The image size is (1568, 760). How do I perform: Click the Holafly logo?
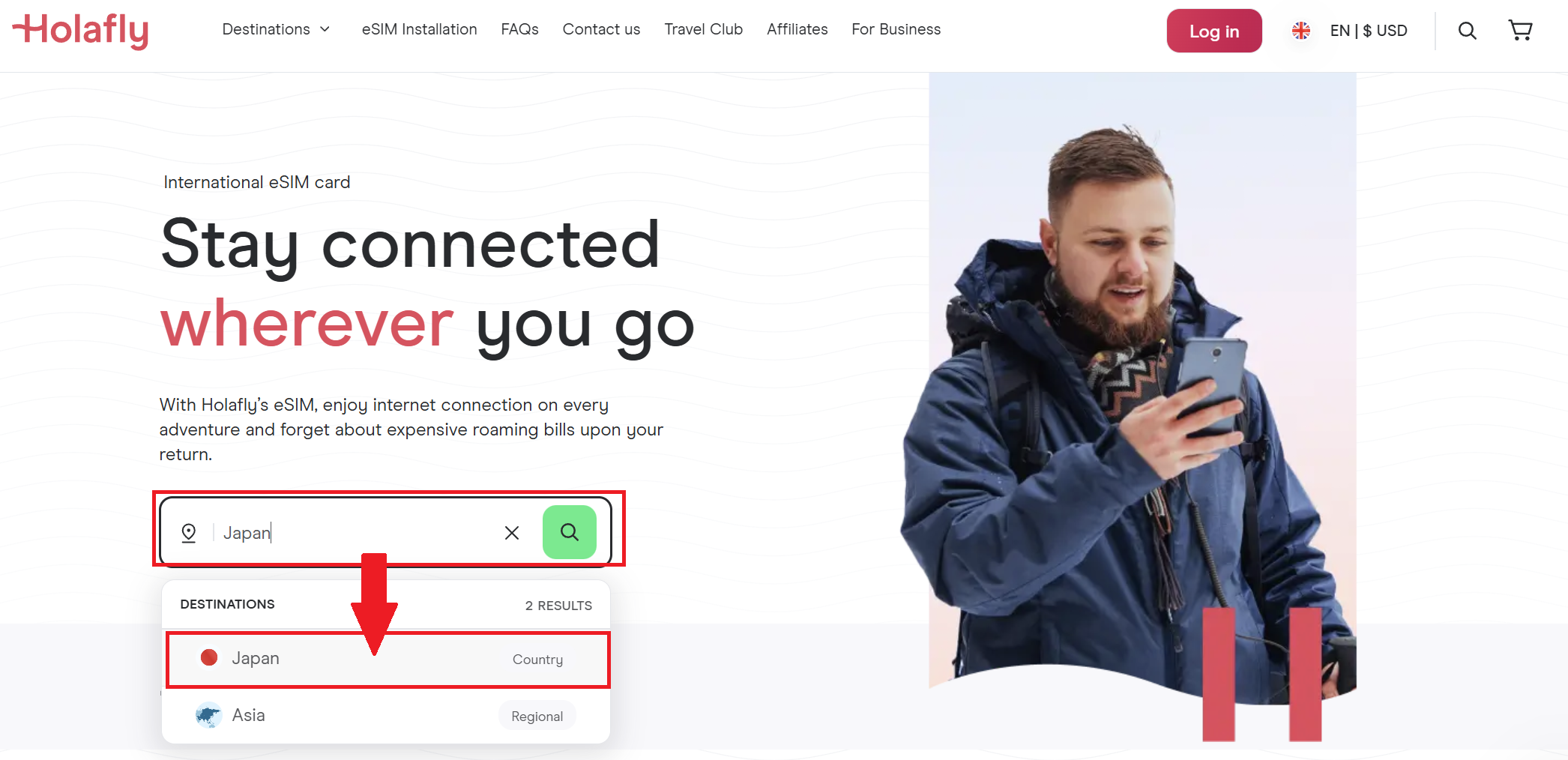click(81, 31)
